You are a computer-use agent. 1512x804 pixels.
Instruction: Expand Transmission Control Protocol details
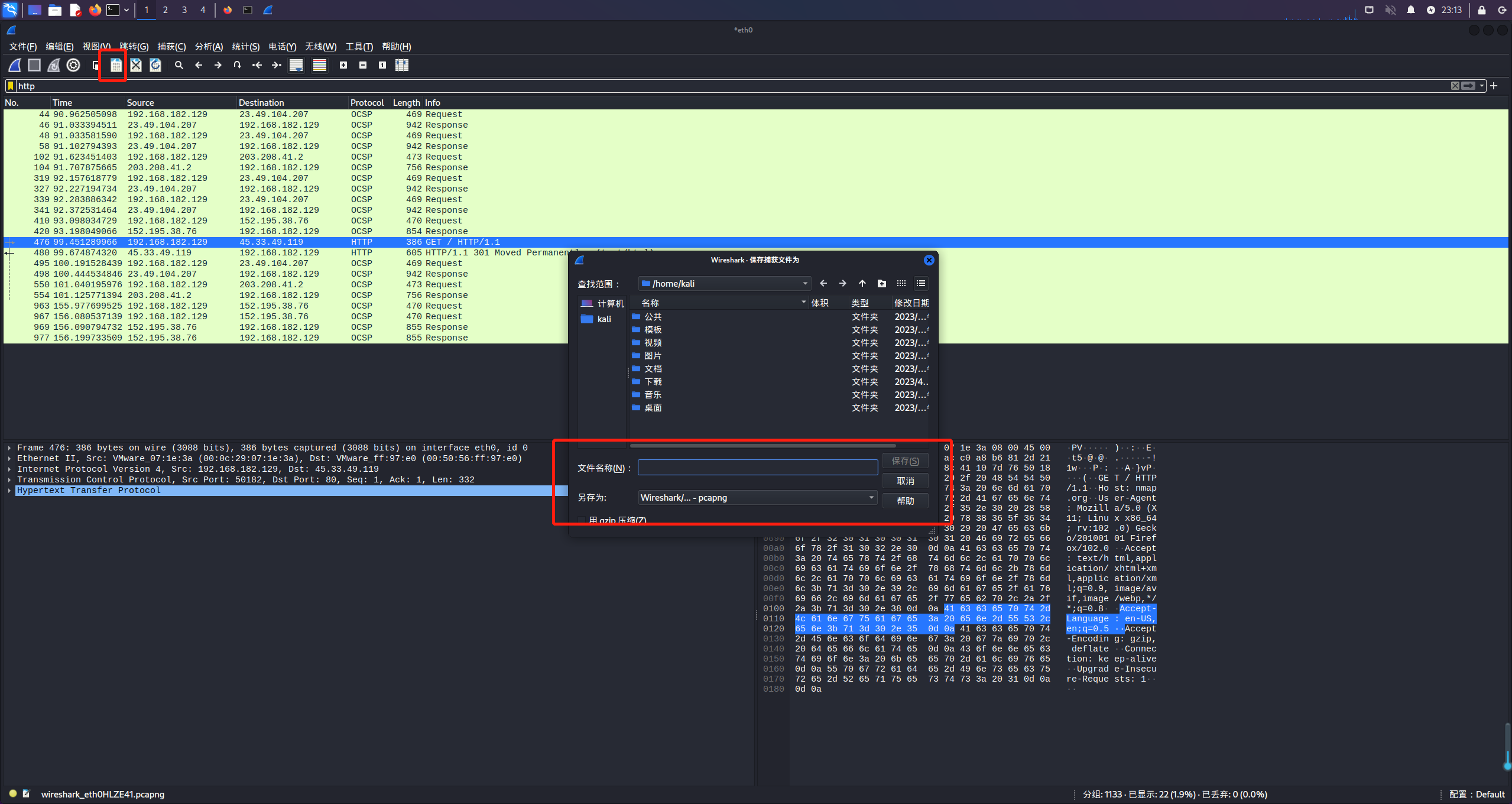(9, 480)
